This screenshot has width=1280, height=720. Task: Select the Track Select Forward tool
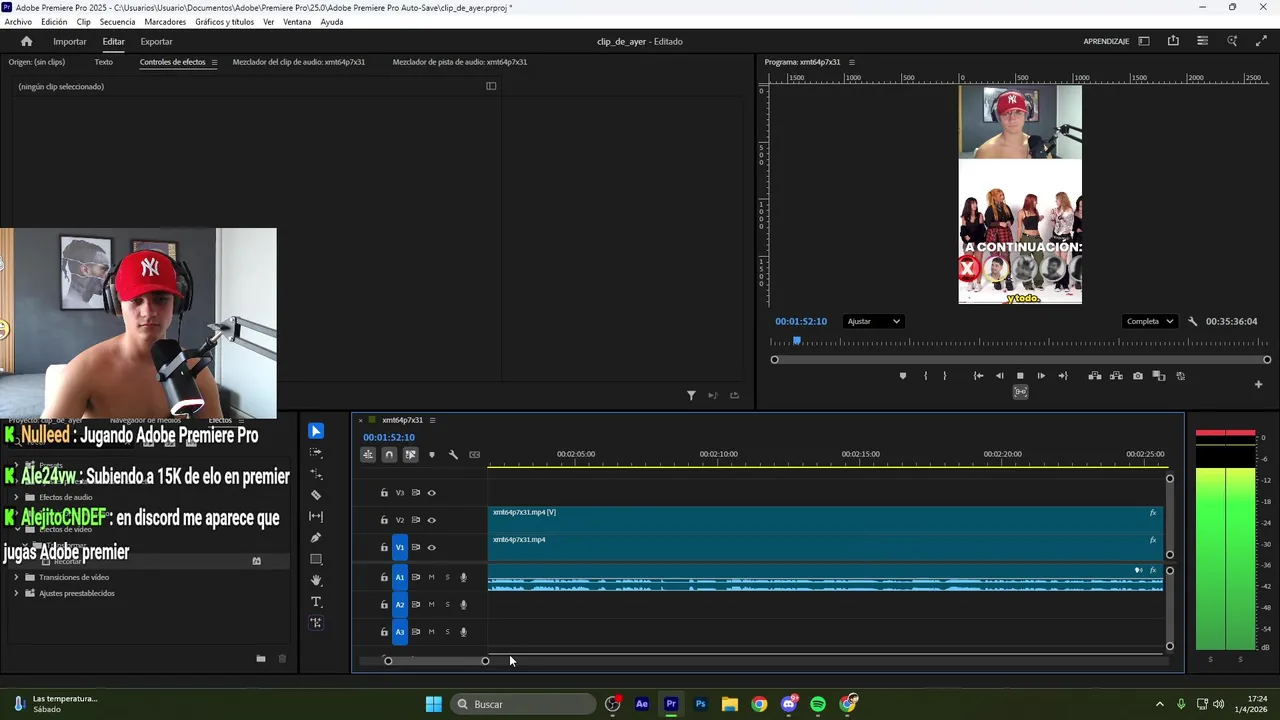click(x=316, y=453)
